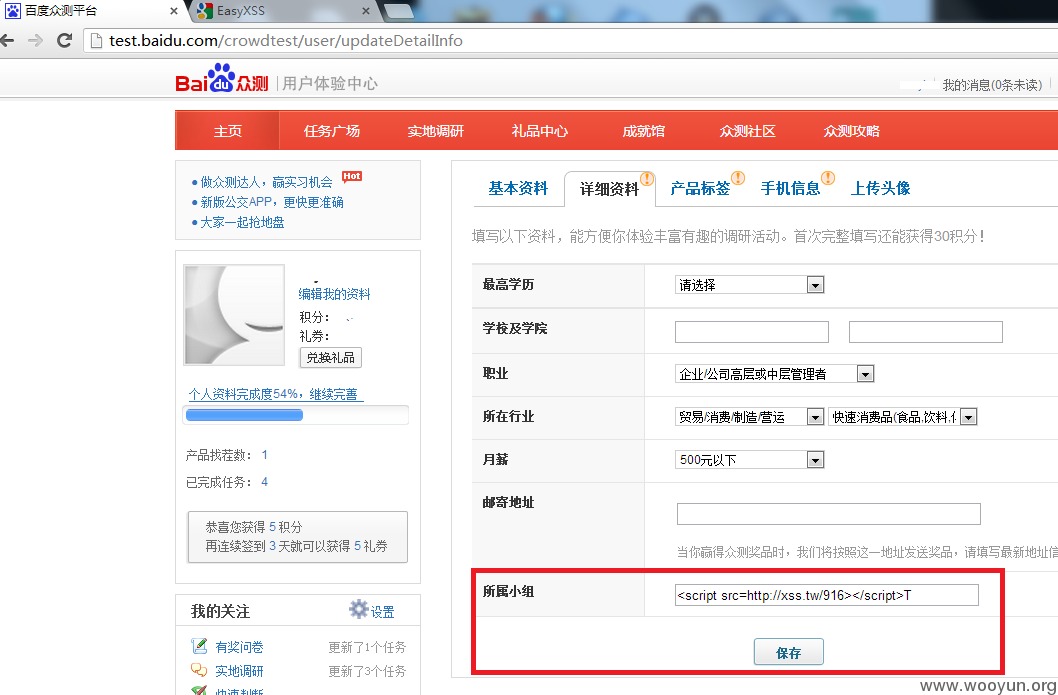This screenshot has height=695, width=1058.
Task: Click the 兑换礼品 button
Action: coord(331,358)
